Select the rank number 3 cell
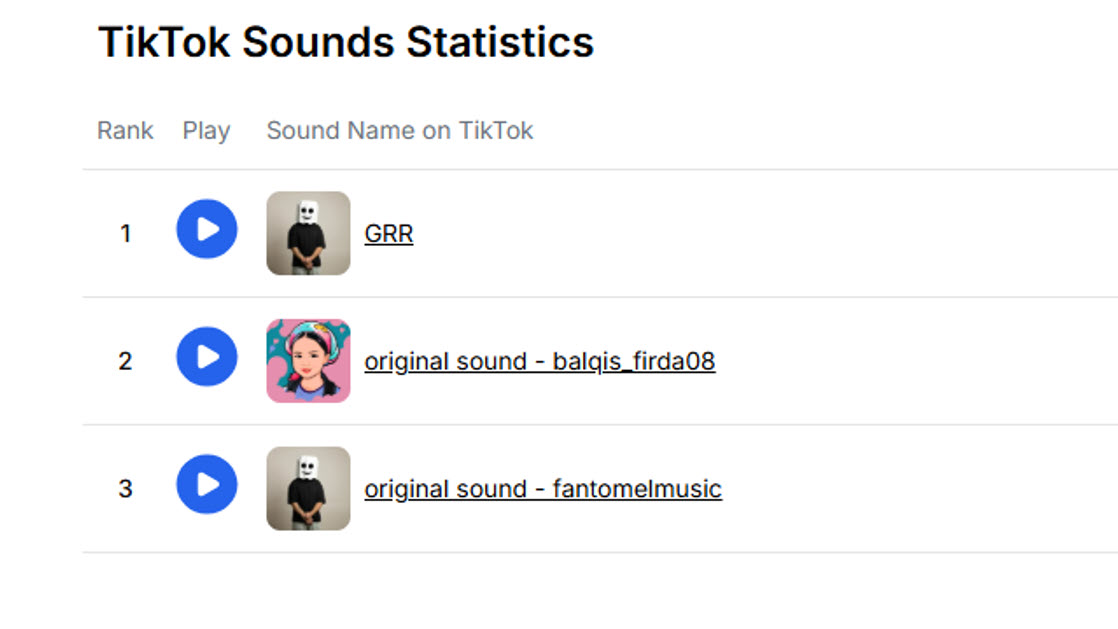The width and height of the screenshot is (1118, 629). [x=125, y=489]
